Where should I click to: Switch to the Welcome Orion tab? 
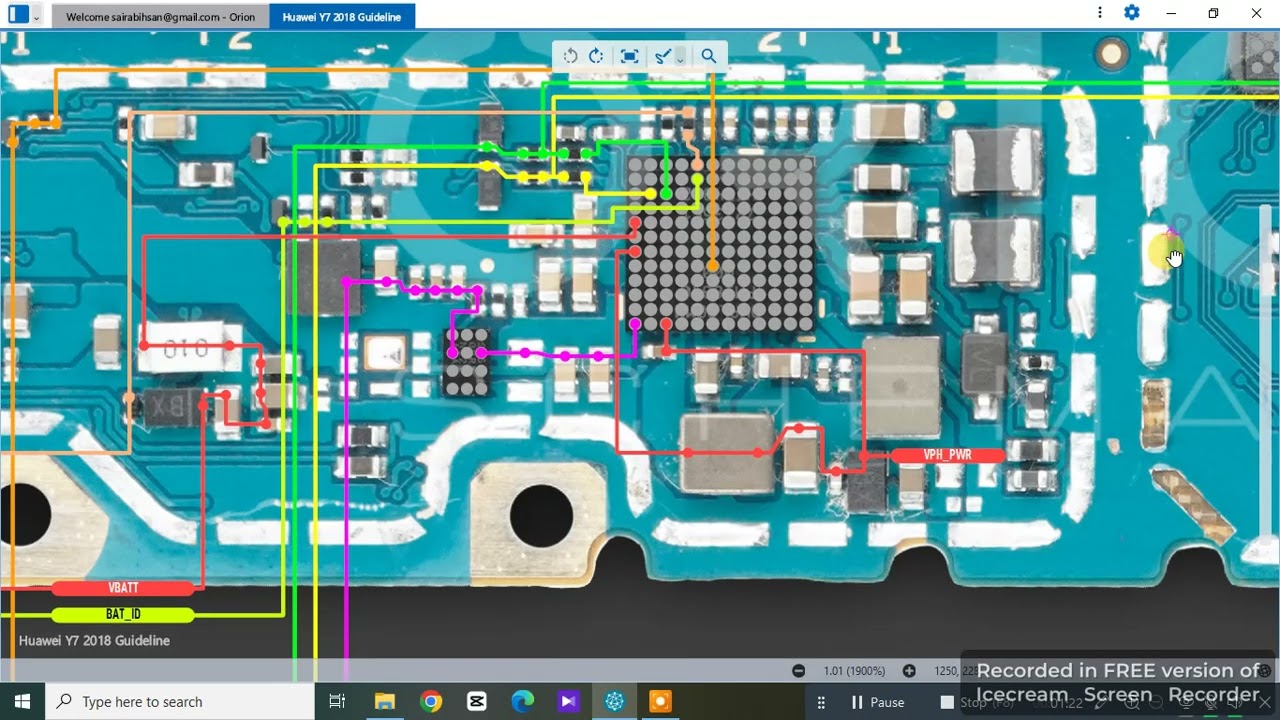point(160,17)
